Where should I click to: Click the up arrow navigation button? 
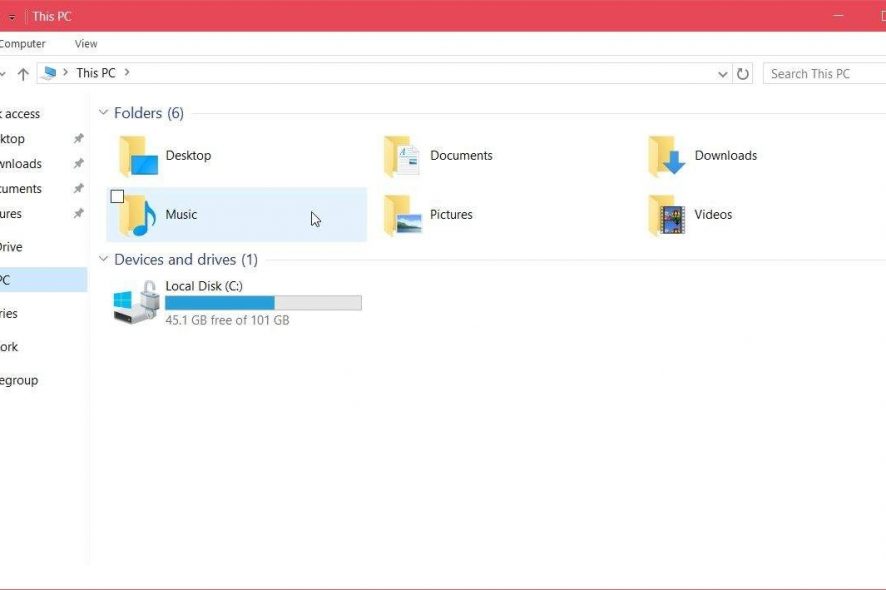[23, 74]
